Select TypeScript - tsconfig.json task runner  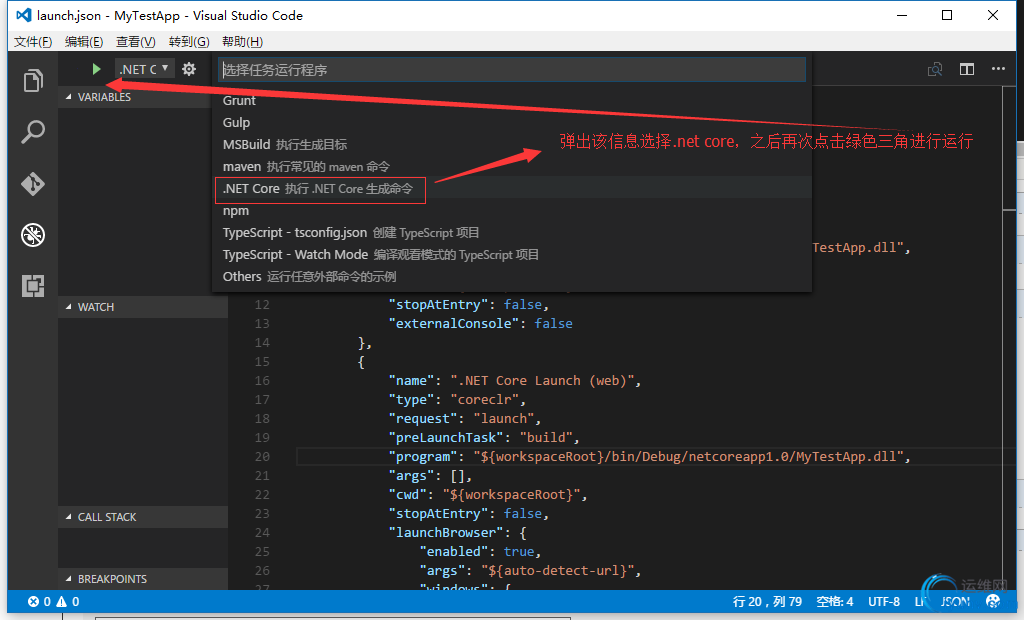pos(512,233)
